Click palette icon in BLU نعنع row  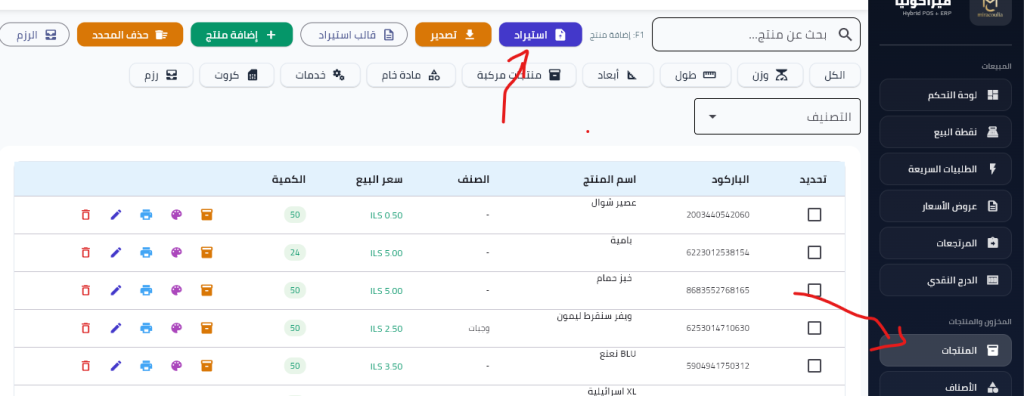point(176,366)
